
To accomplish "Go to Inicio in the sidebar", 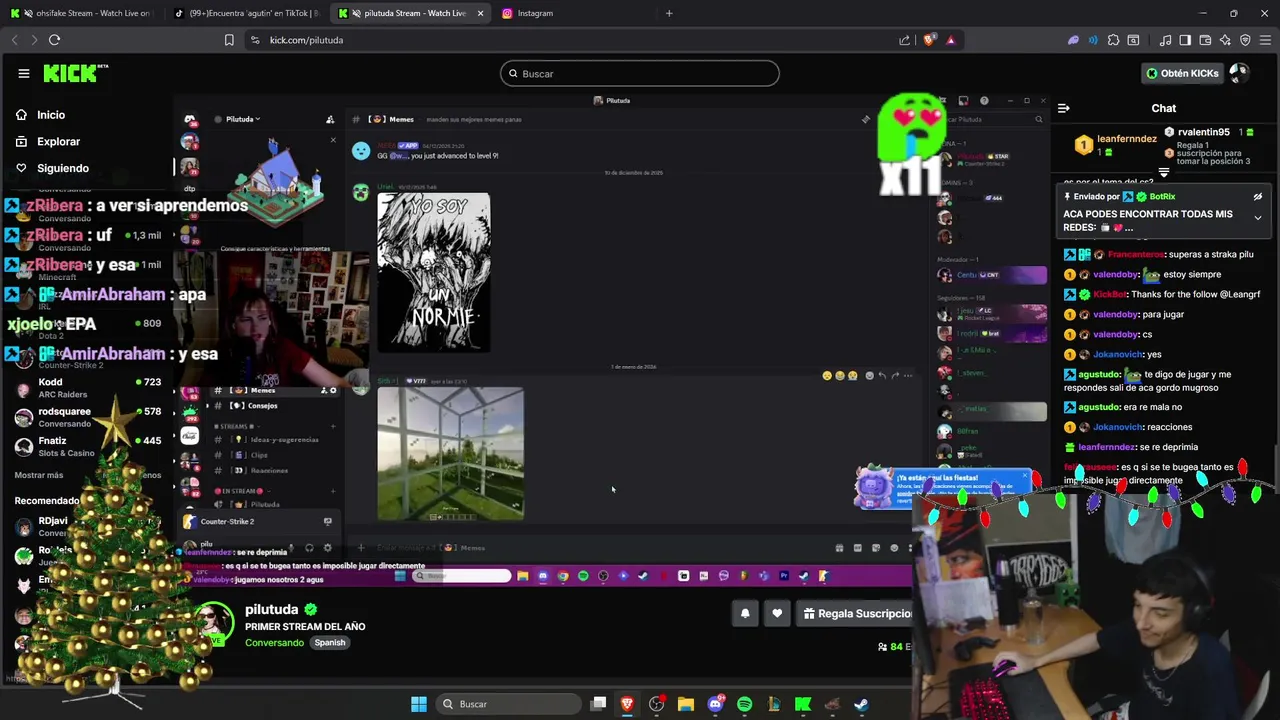I will point(50,115).
